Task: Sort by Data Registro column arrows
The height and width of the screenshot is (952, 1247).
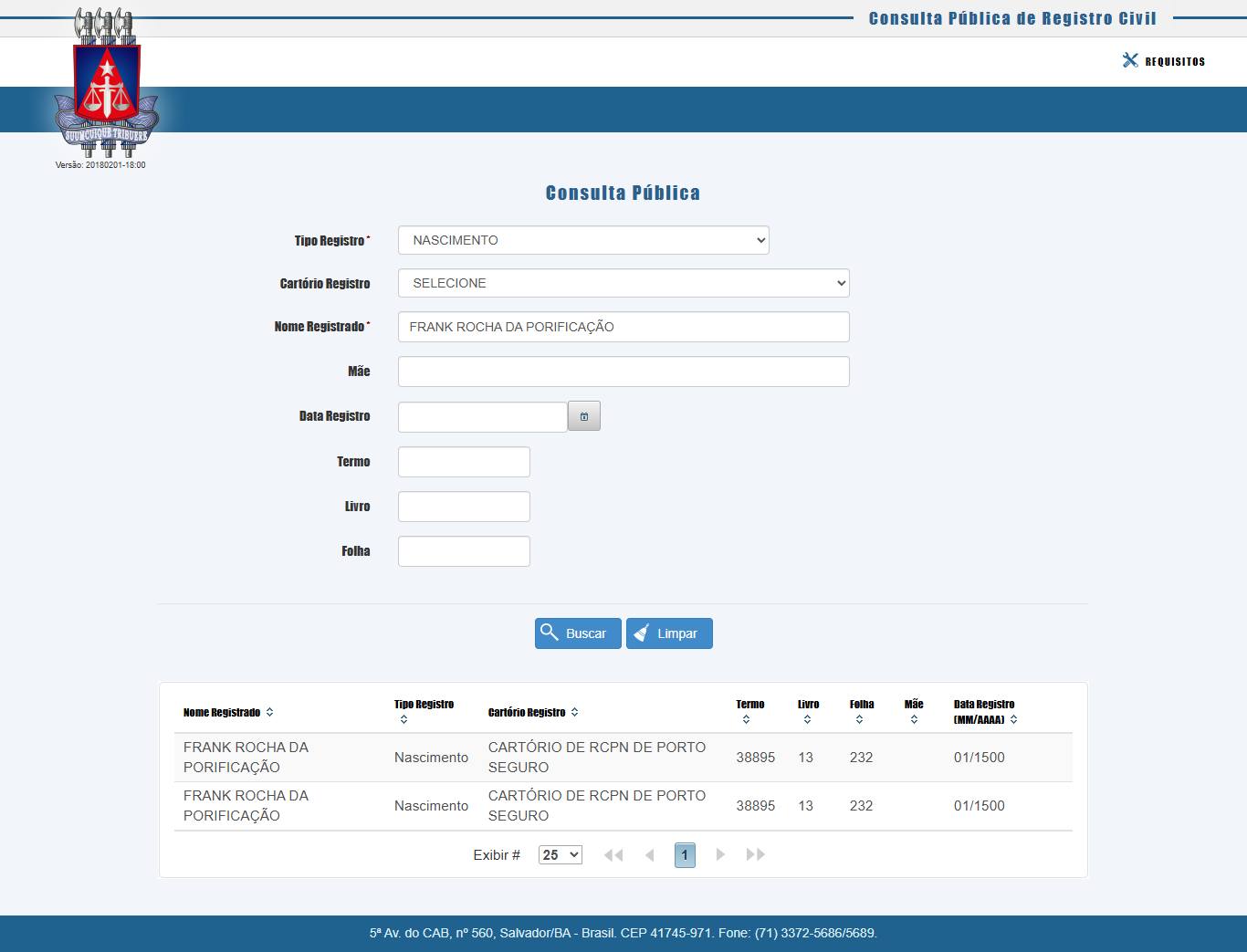Action: pyautogui.click(x=1013, y=720)
